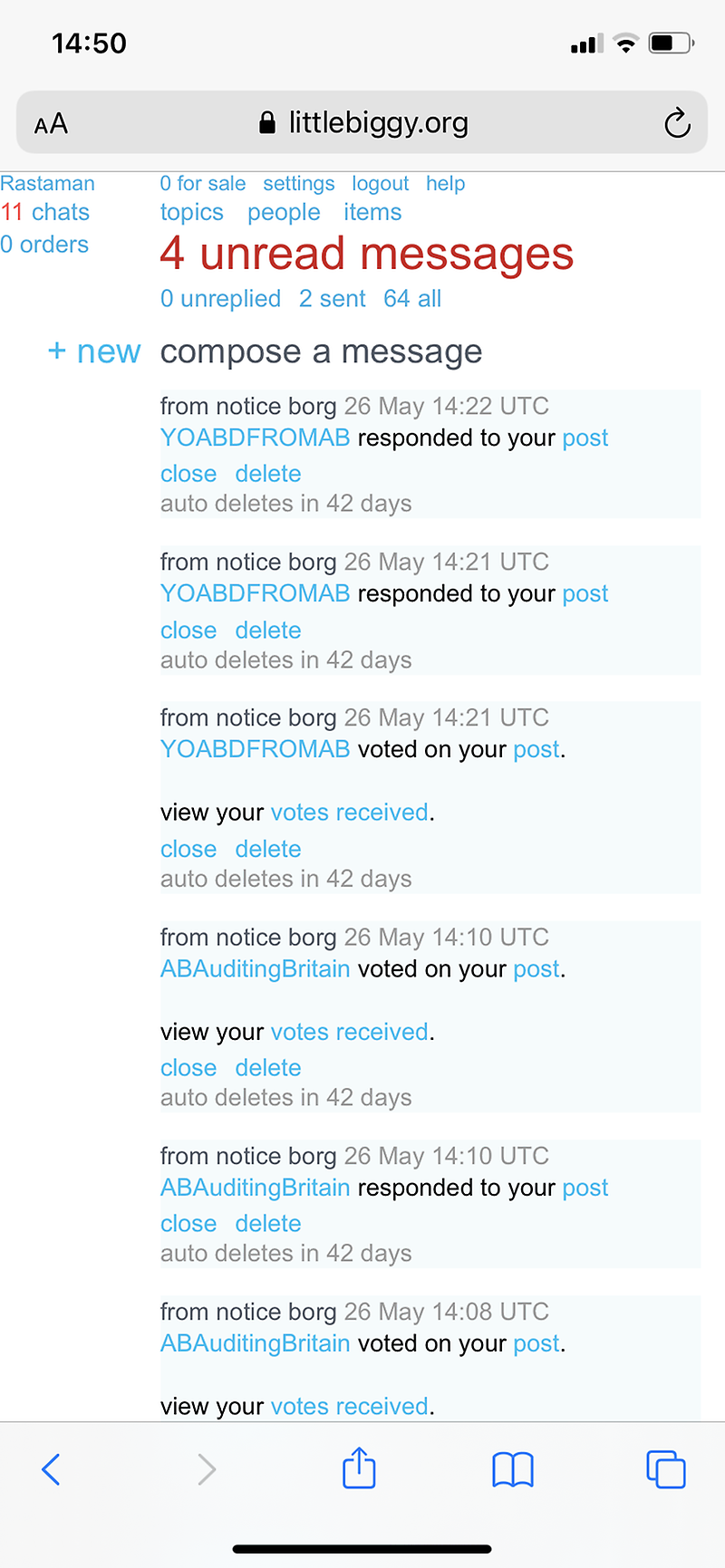The height and width of the screenshot is (1568, 725).
Task: Open account settings link
Action: [299, 183]
